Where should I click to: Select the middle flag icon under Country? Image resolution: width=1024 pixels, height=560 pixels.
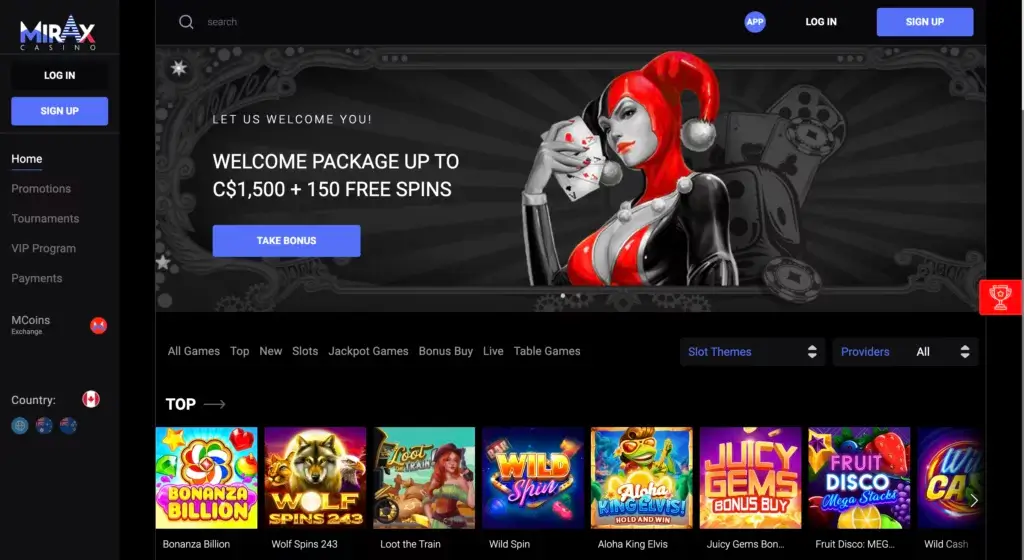pyautogui.click(x=44, y=426)
